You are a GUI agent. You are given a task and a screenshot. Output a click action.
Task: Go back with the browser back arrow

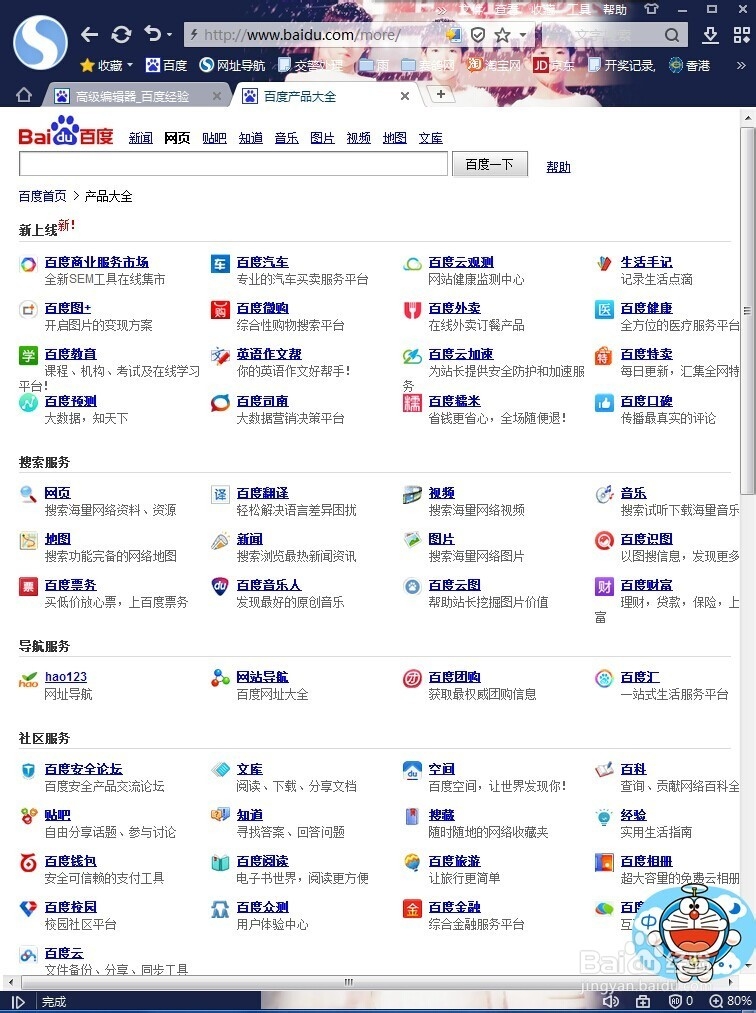(89, 34)
